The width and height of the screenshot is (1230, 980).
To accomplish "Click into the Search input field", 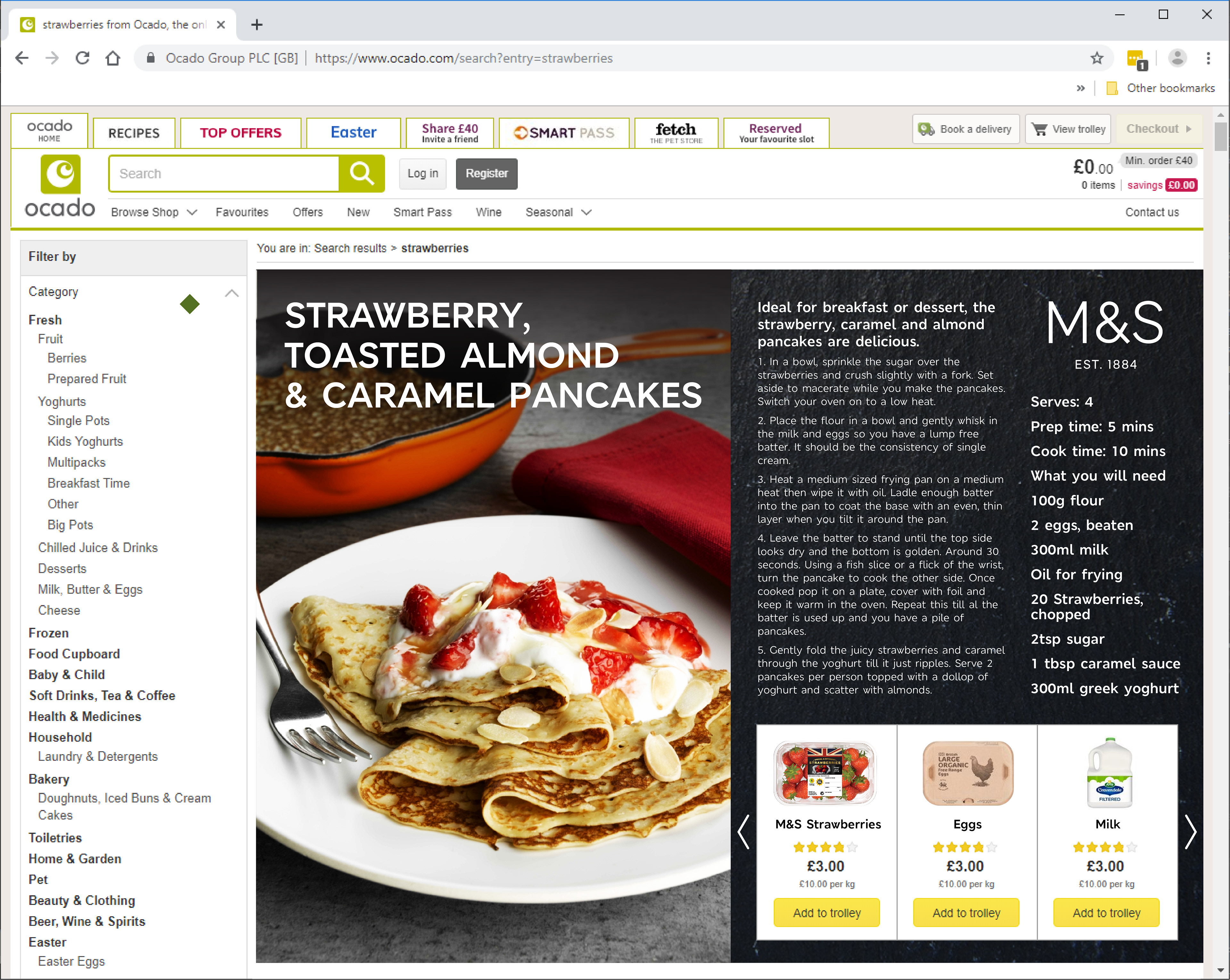I will (224, 173).
